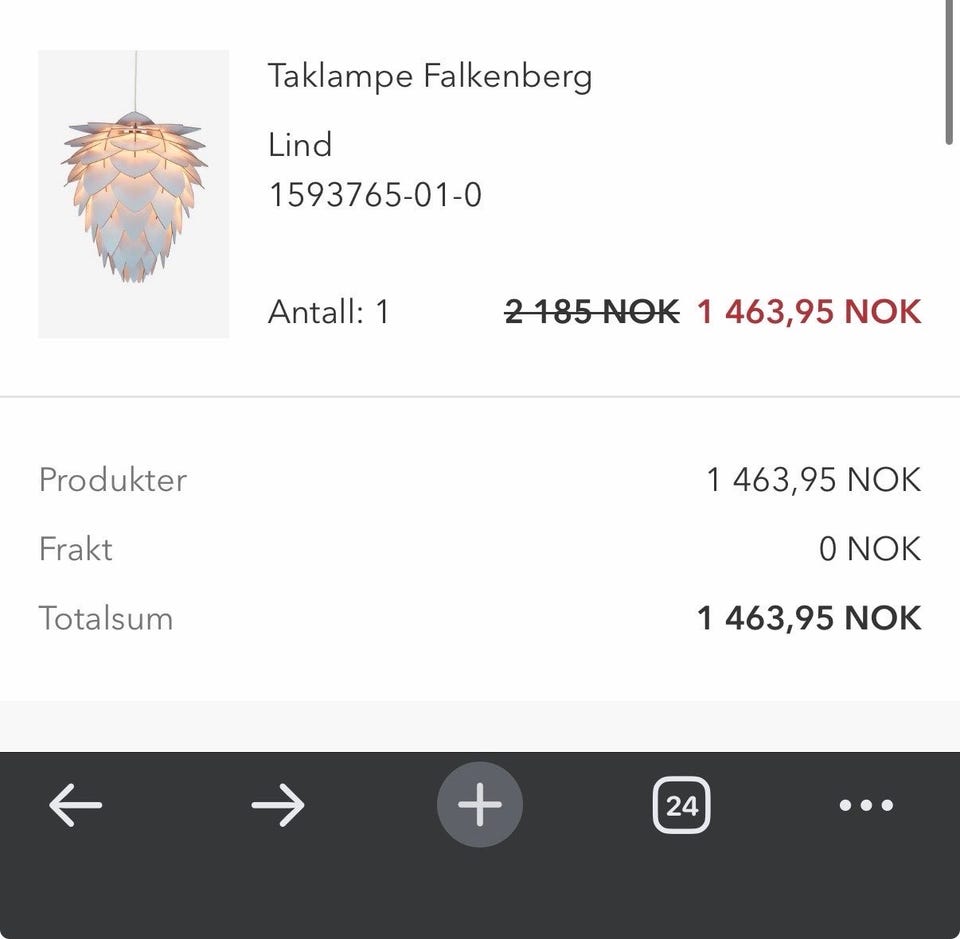
Task: View all open tabs via the tab switcher
Action: 680,804
